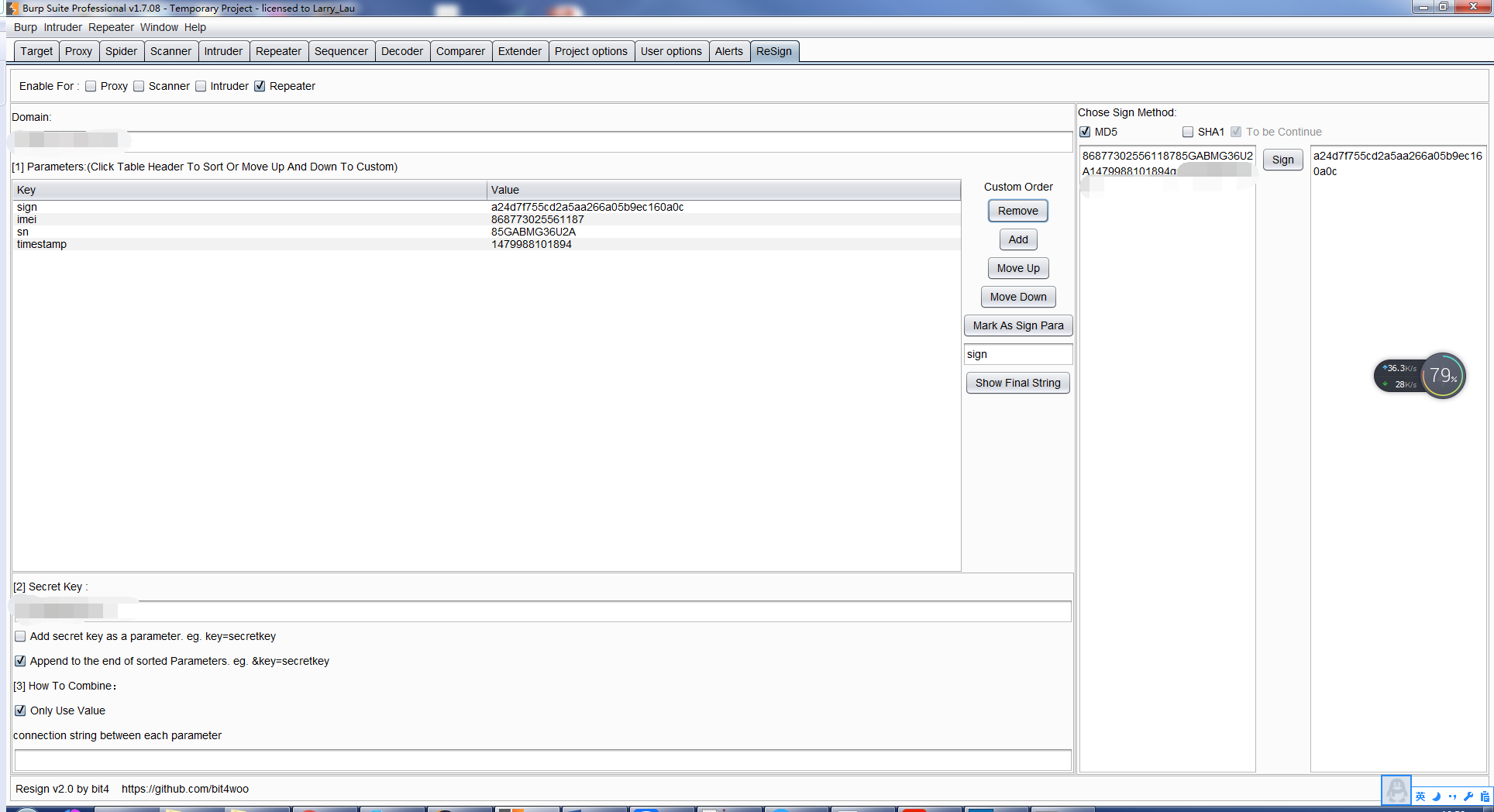
Task: Switch to the Repeater tab
Action: click(278, 51)
